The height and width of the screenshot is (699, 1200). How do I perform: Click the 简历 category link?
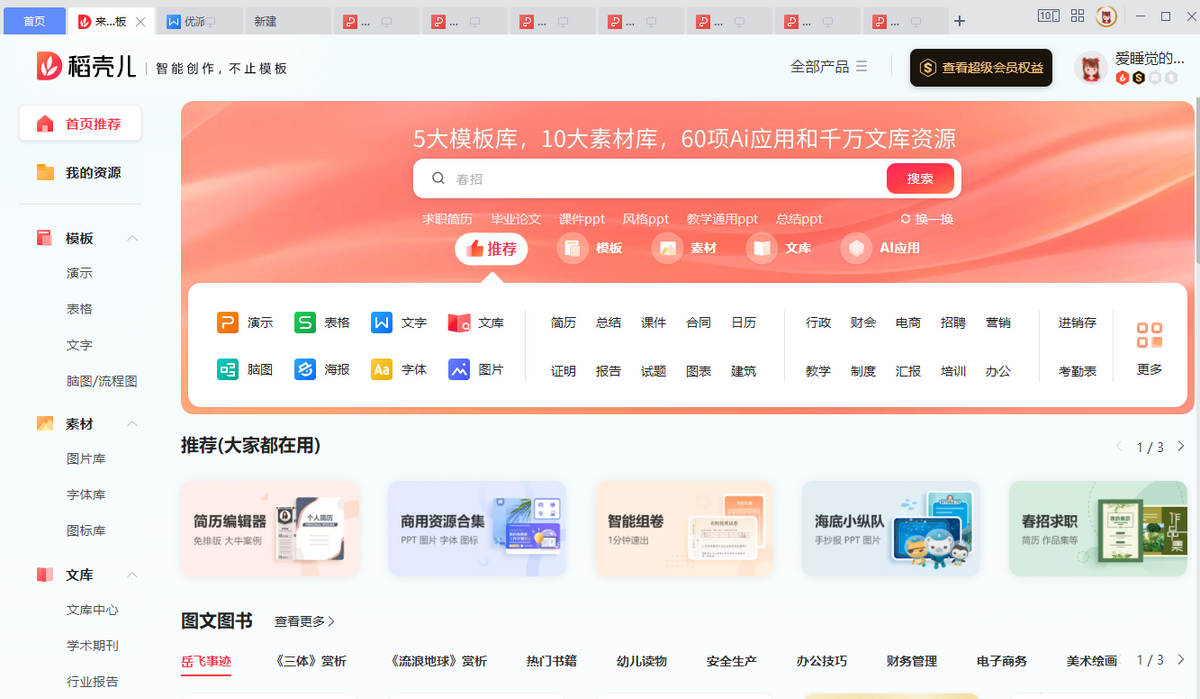point(563,322)
